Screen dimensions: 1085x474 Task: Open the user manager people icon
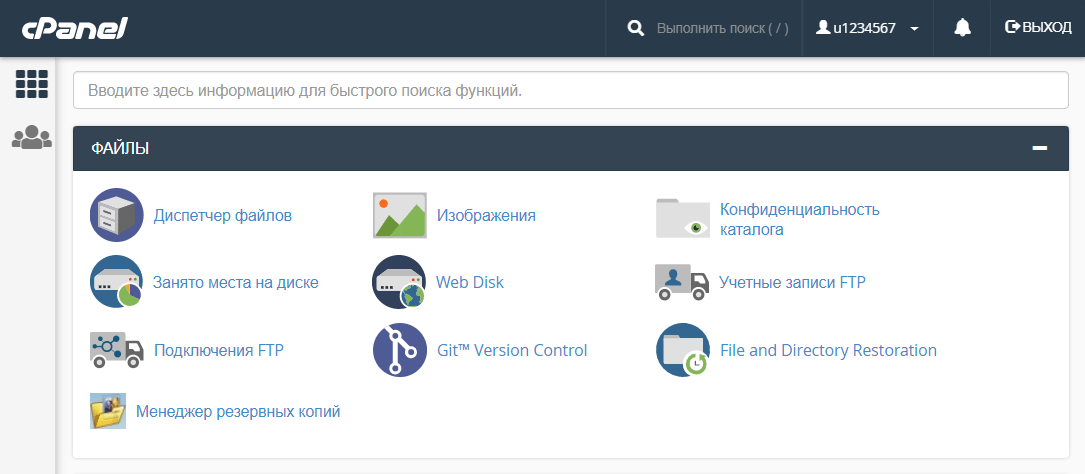coord(32,137)
